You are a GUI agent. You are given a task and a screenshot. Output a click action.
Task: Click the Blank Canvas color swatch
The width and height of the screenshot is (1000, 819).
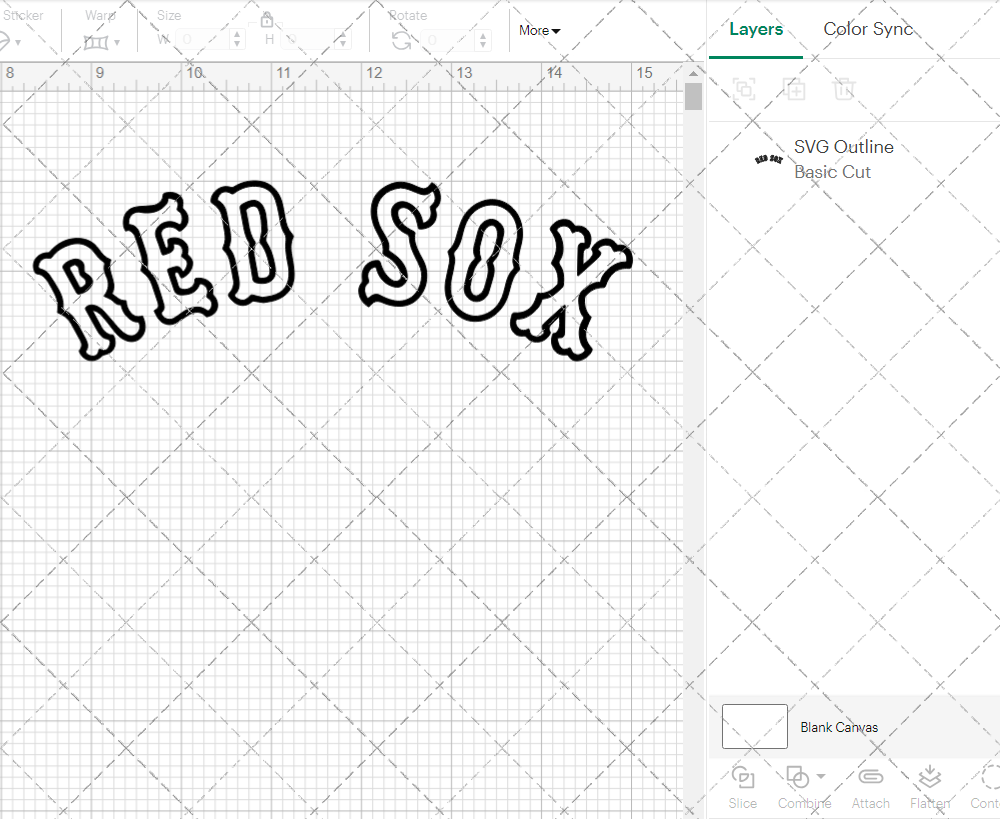[x=754, y=727]
